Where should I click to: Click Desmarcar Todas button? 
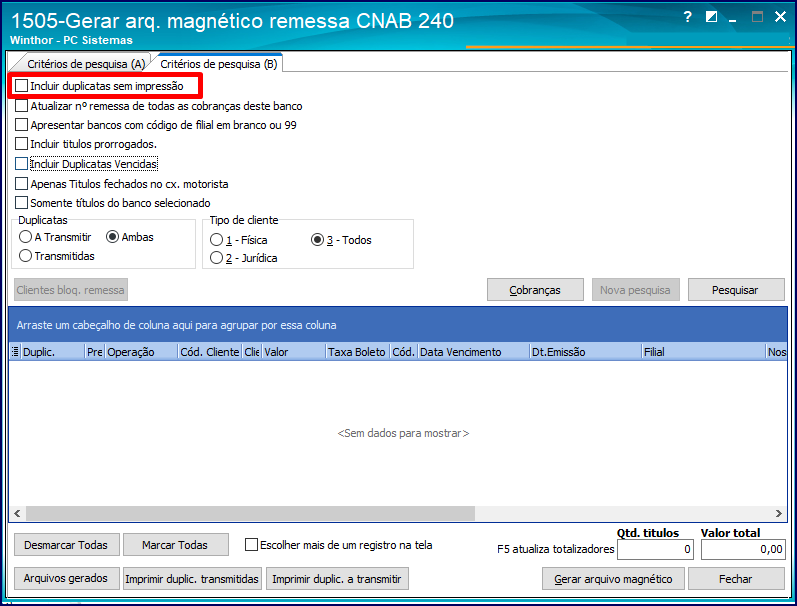point(66,545)
